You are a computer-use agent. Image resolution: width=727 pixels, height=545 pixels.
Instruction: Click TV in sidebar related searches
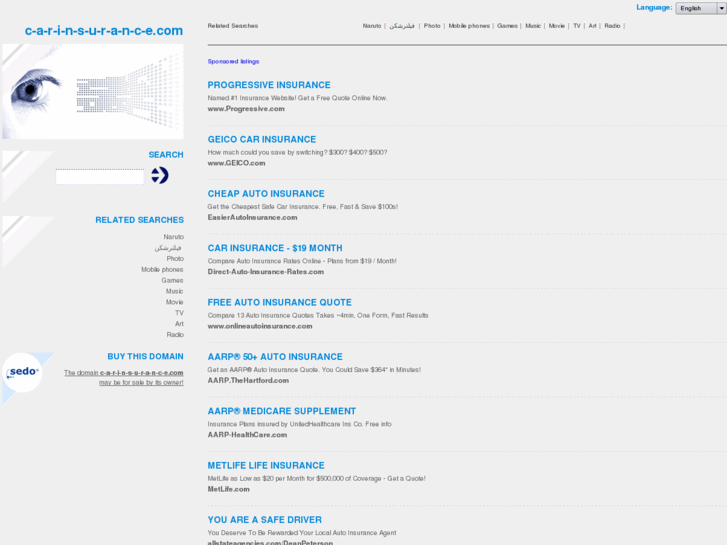(179, 313)
